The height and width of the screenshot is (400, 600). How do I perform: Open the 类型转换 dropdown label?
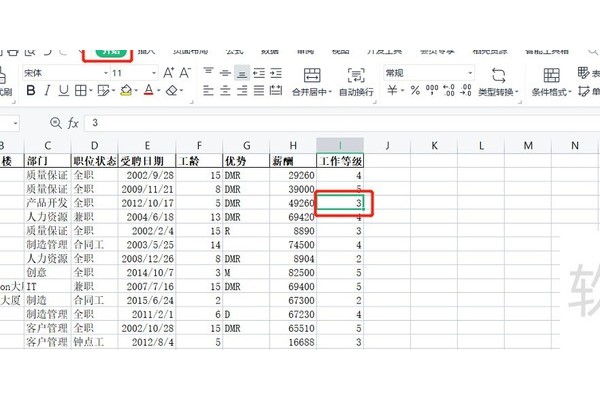point(498,92)
